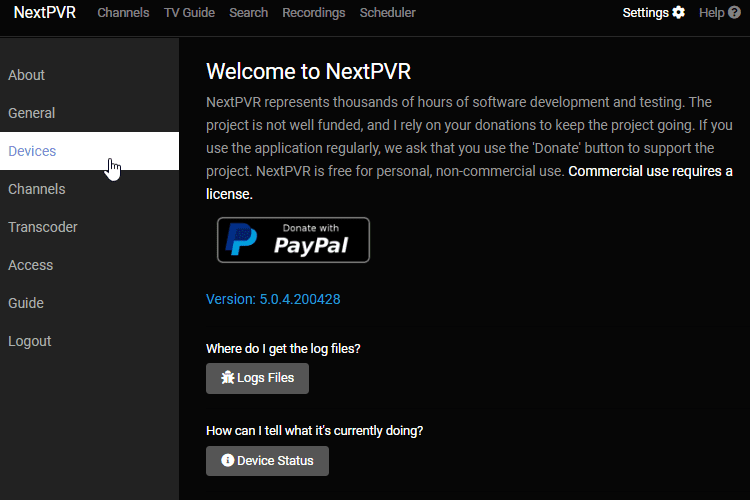
Task: Click Logout in the settings sidebar
Action: pyautogui.click(x=89, y=341)
